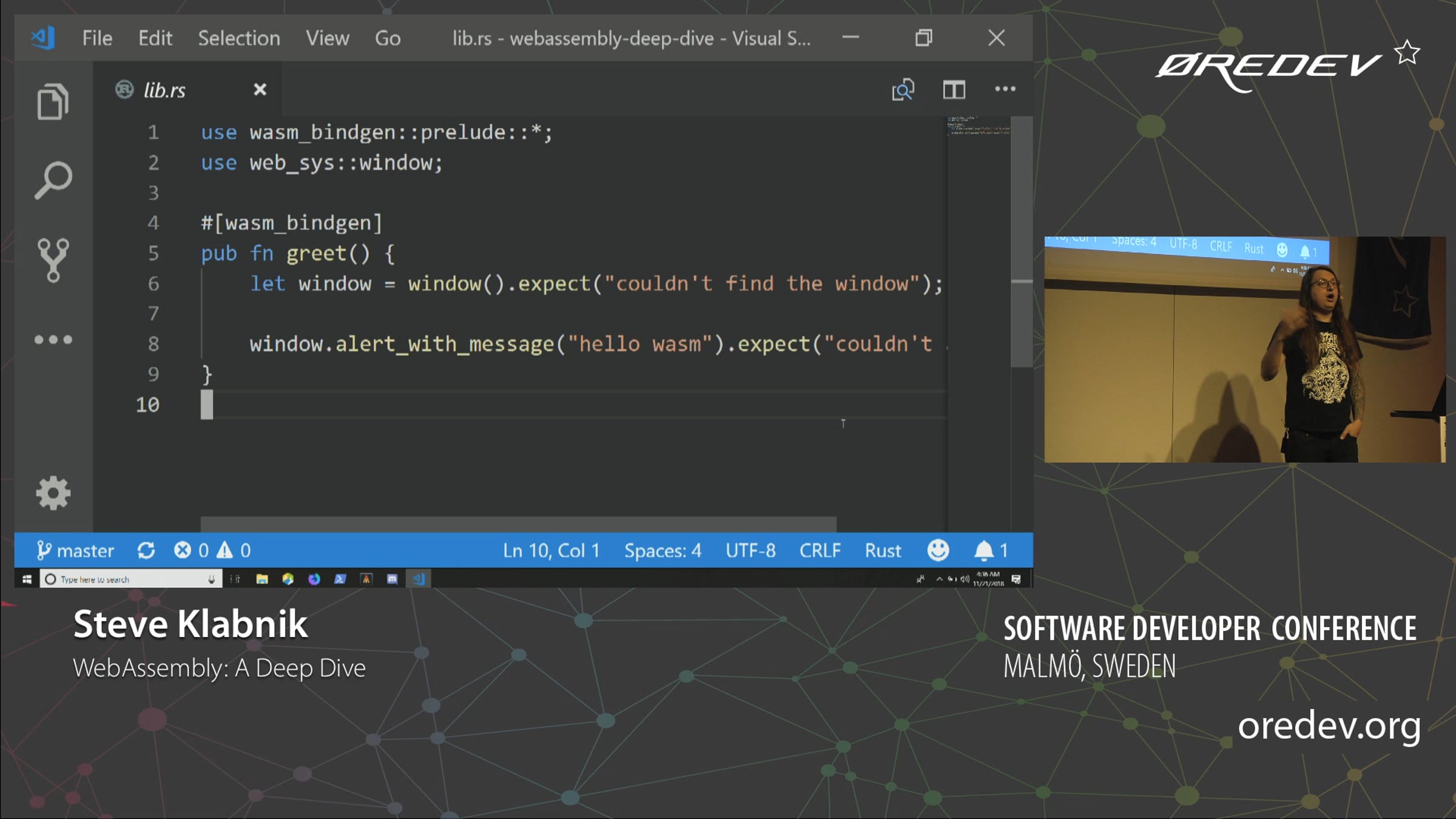Open errors and warnings count in status bar
The height and width of the screenshot is (819, 1456).
[212, 550]
